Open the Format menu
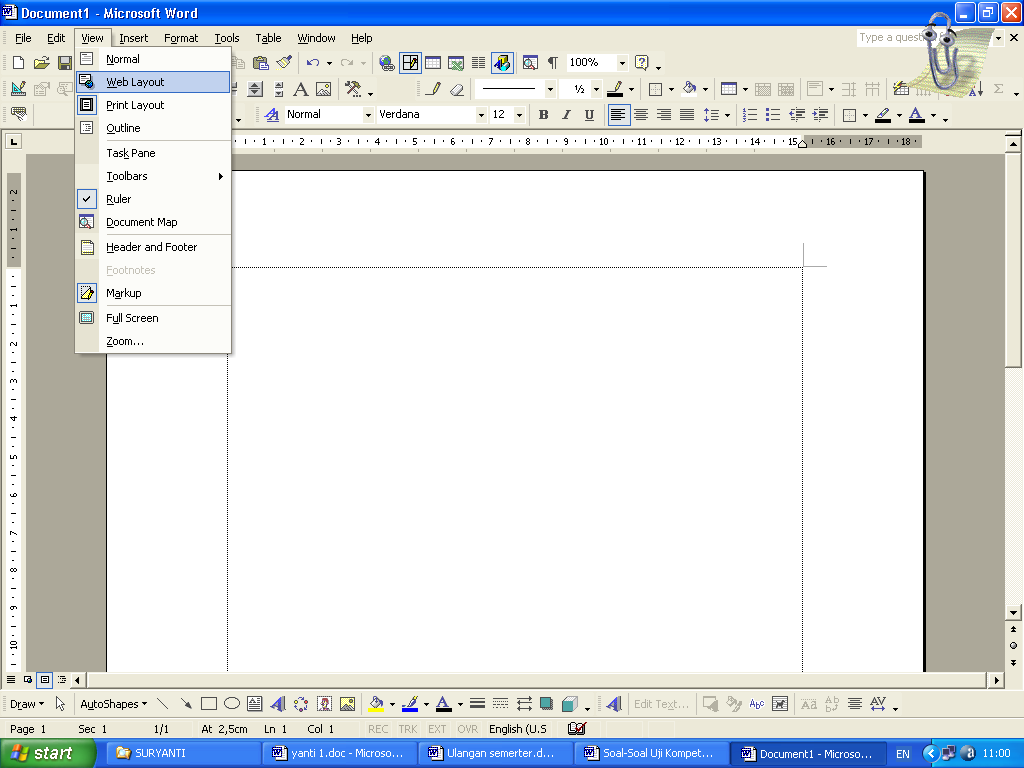The width and height of the screenshot is (1024, 768). click(181, 38)
